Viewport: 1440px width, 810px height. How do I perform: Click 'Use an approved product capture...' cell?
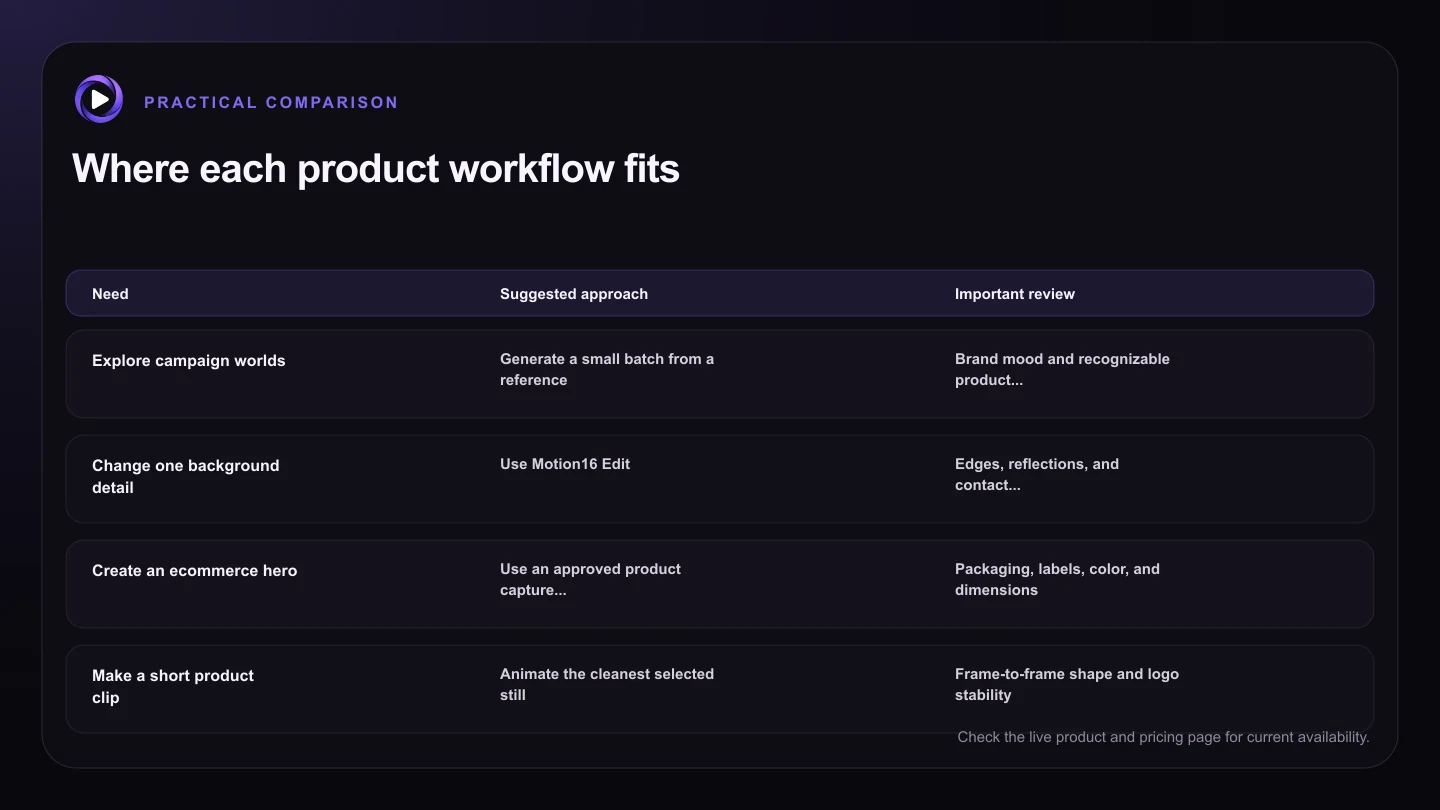click(590, 579)
